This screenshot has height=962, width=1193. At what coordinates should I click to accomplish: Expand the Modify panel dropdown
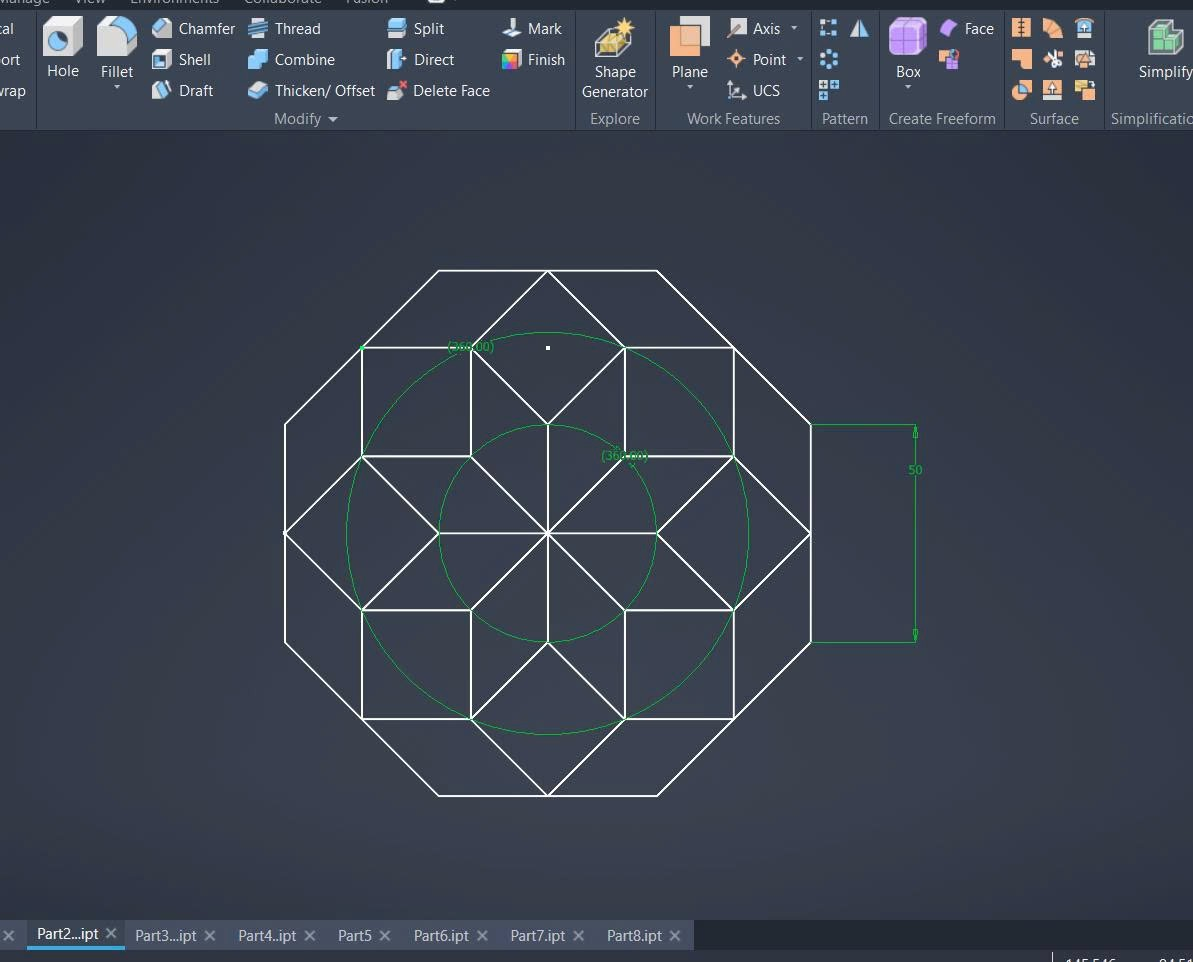click(333, 119)
